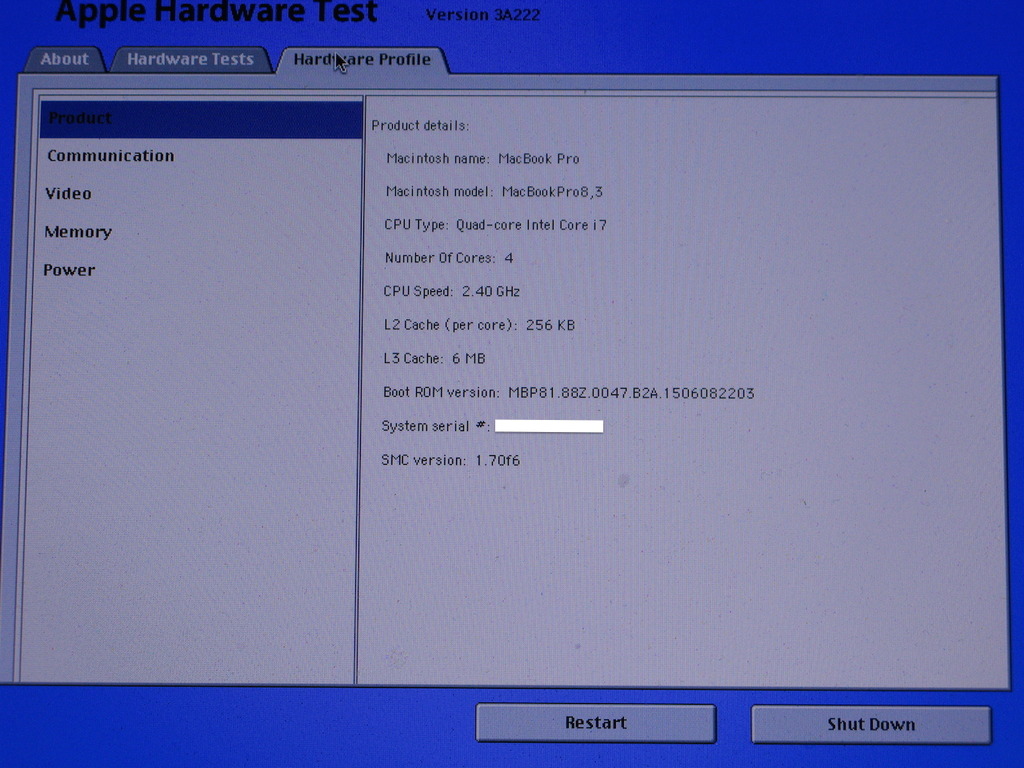Screen dimensions: 1024x768
Task: Click the 'Macintosh name: MacBook Pro' line
Action: tap(483, 159)
